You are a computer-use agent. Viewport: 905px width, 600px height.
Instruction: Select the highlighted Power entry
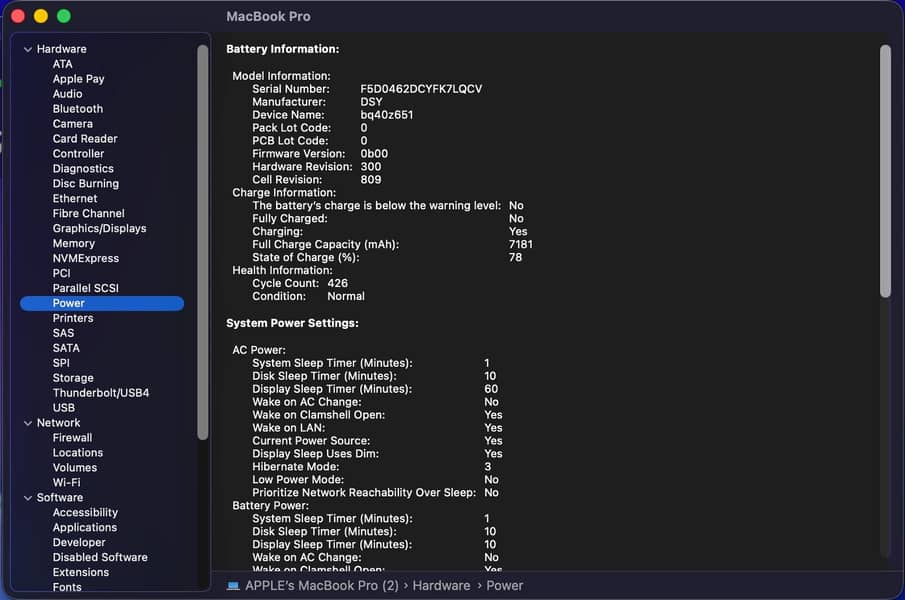[102, 303]
